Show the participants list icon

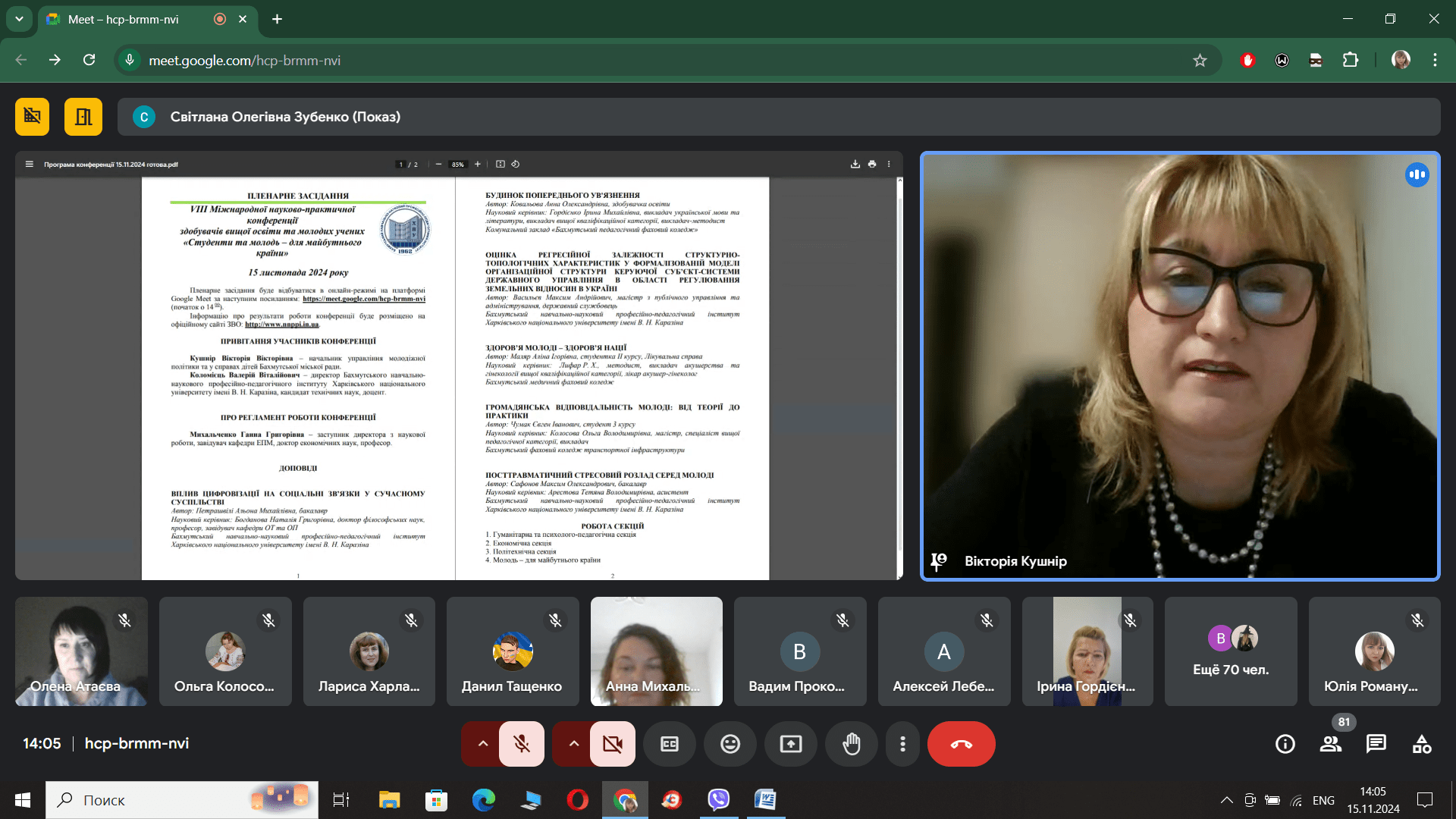tap(1331, 744)
